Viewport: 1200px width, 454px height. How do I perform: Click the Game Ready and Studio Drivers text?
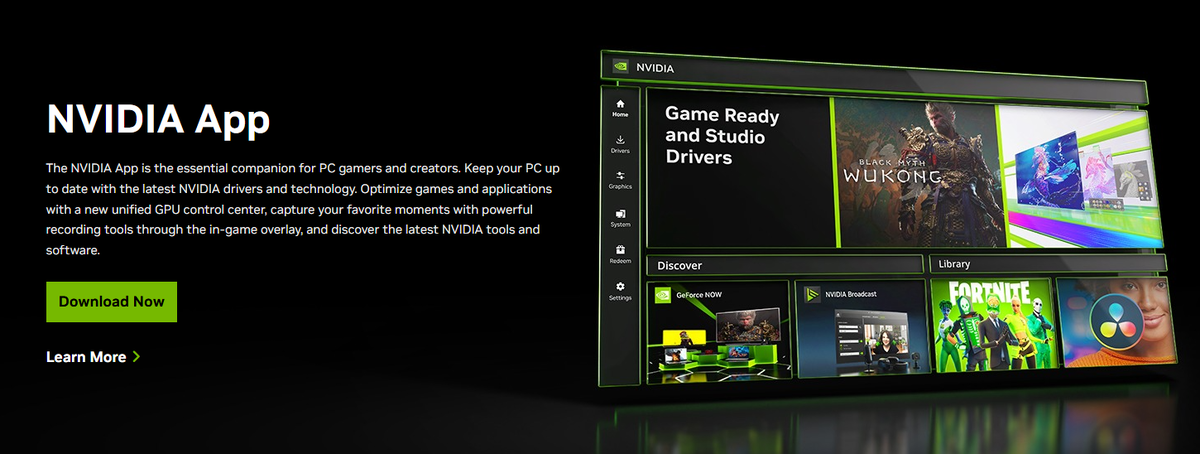click(722, 136)
